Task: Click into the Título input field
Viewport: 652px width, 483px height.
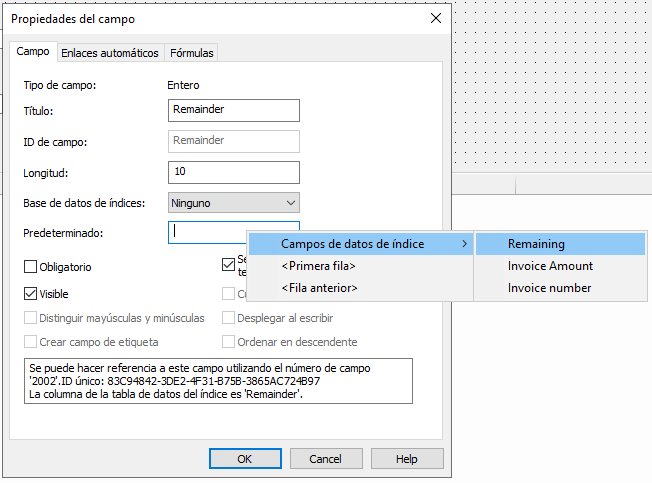Action: pos(234,110)
